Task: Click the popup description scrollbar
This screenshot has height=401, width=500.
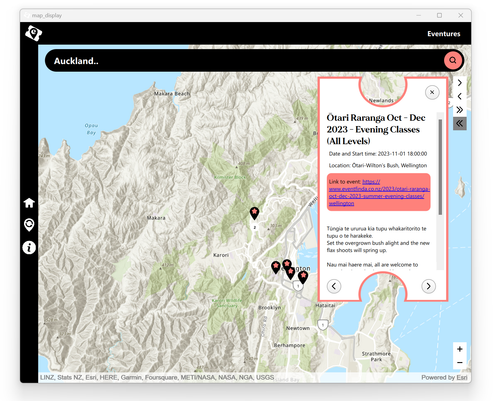Action: pos(440,167)
